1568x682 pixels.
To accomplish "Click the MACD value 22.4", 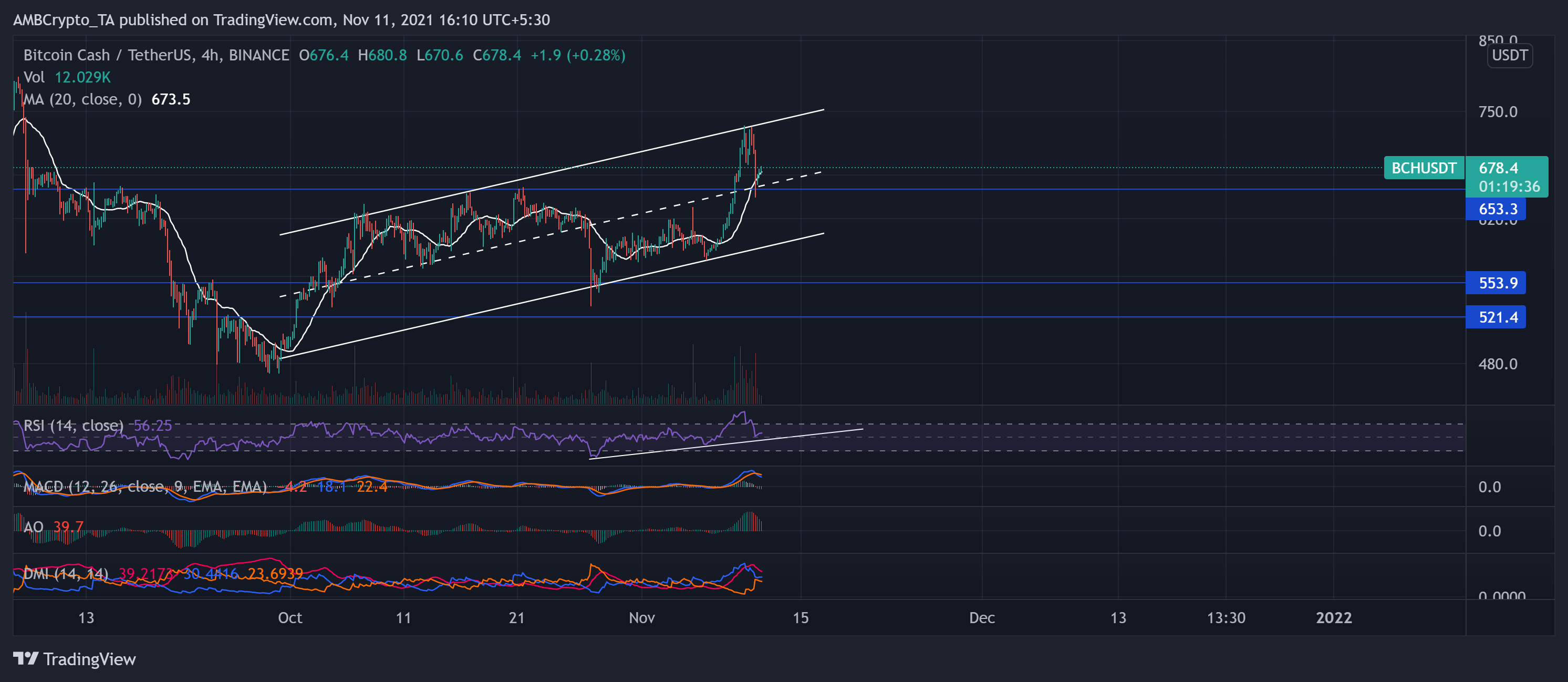I will click(372, 487).
